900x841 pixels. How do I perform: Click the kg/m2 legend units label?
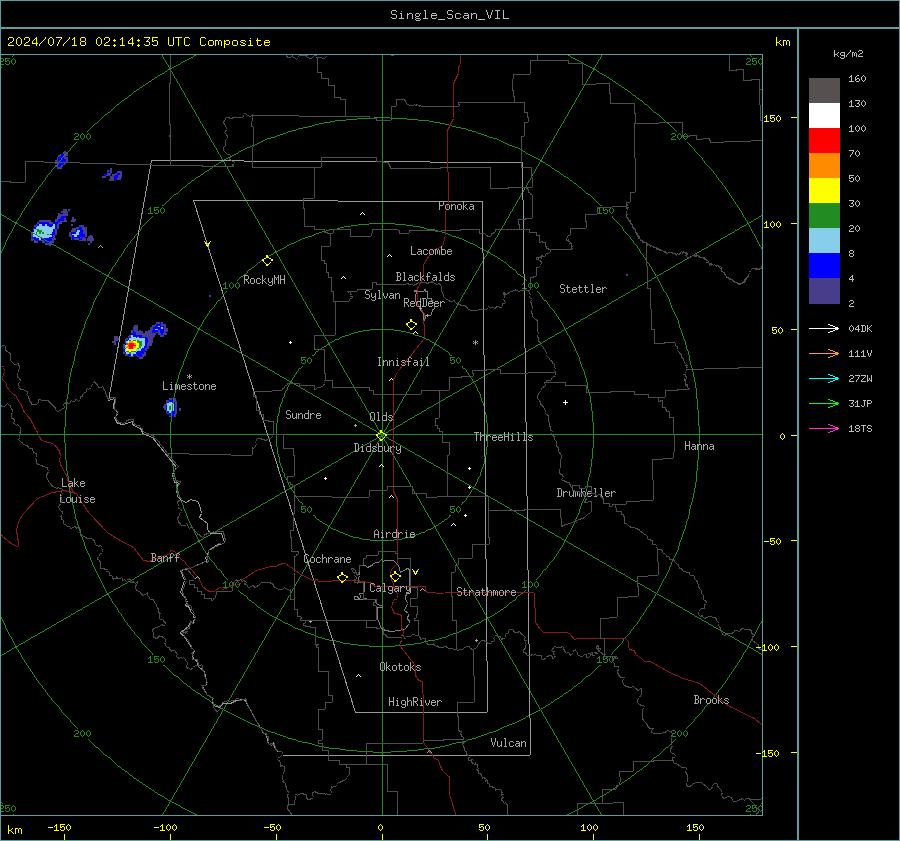pos(848,54)
